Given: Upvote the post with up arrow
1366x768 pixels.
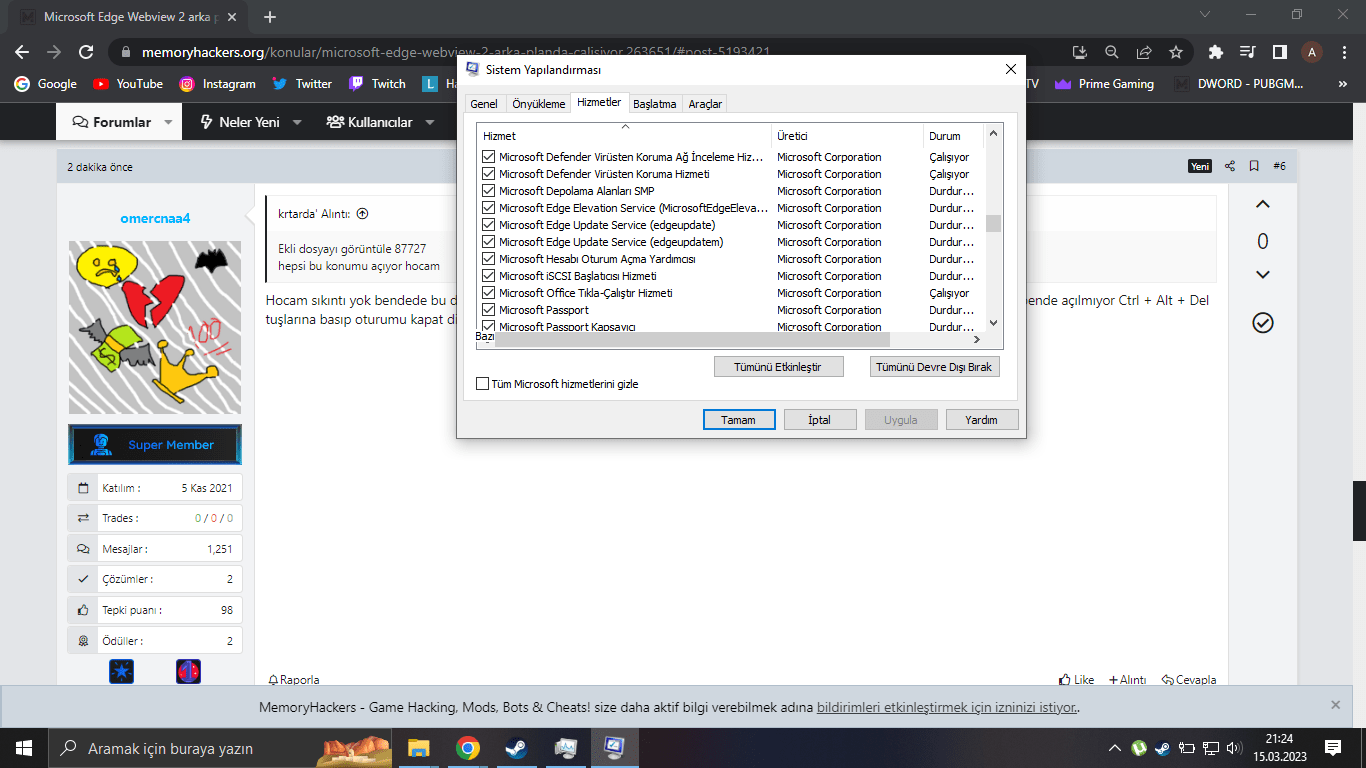Looking at the screenshot, I should 1262,204.
